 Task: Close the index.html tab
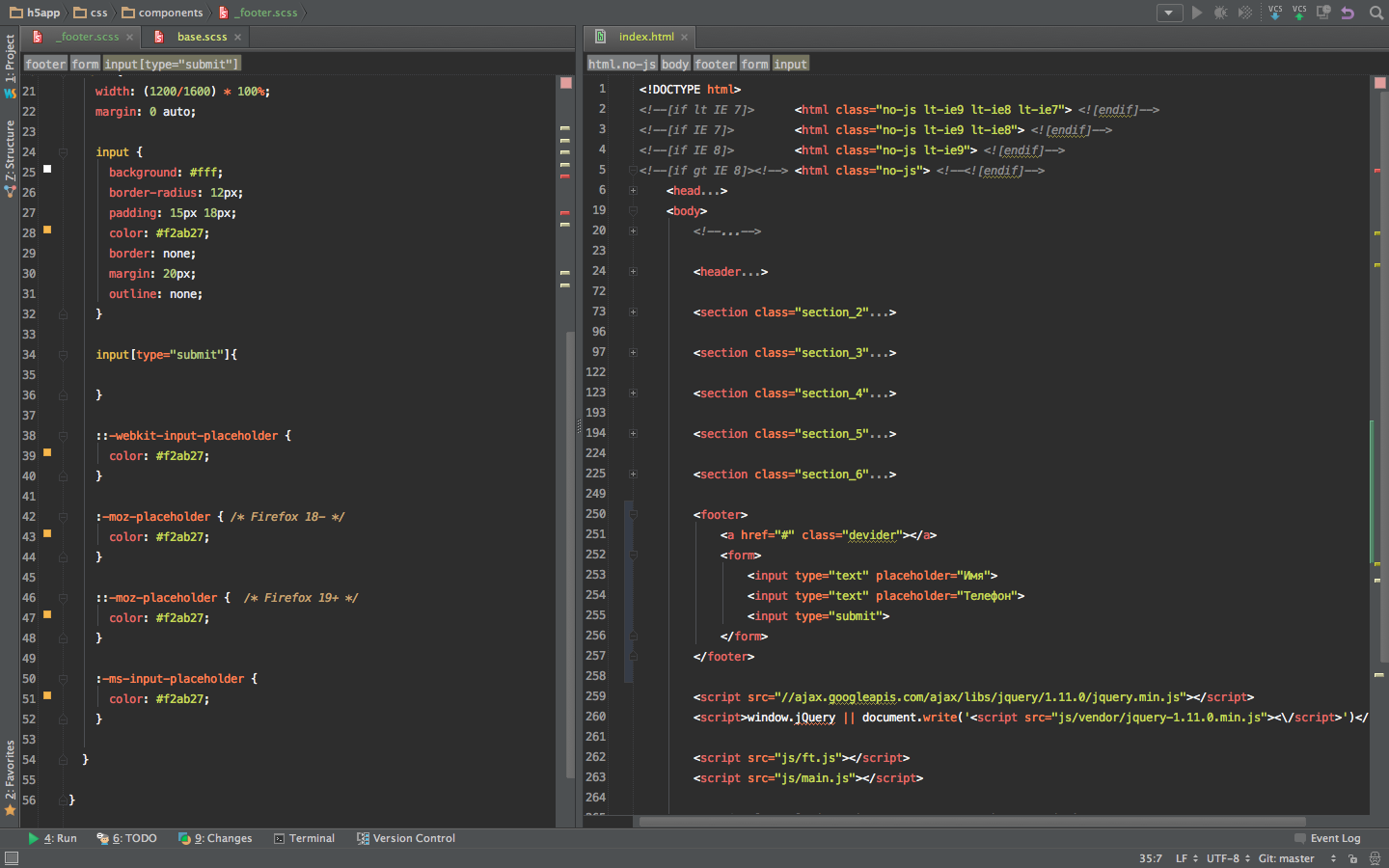tap(685, 37)
